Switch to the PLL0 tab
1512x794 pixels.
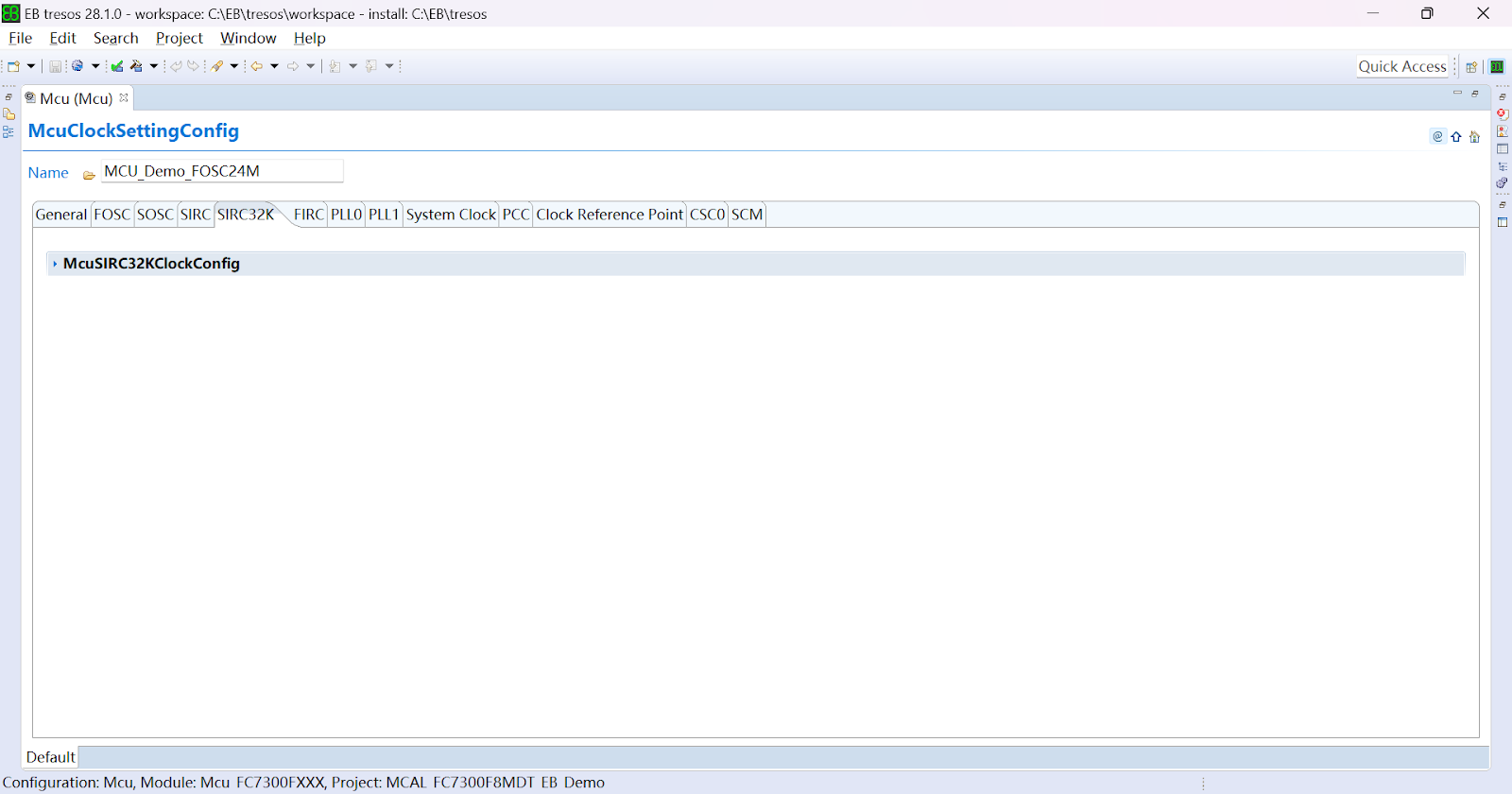coord(347,215)
